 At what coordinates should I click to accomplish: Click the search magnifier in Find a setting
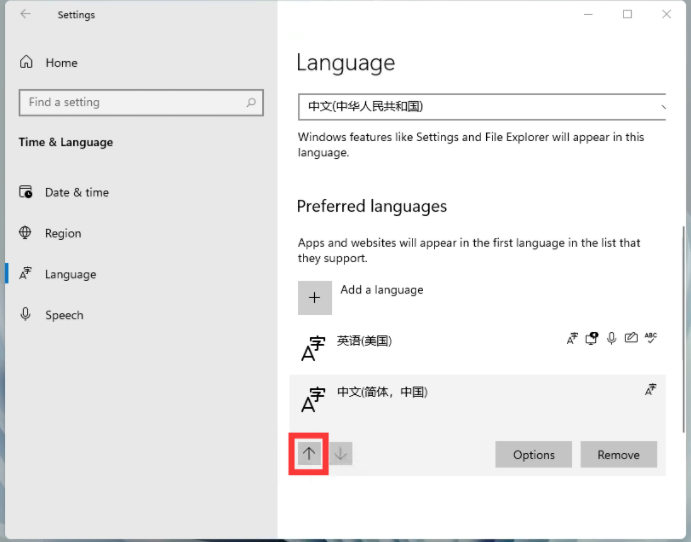[x=251, y=102]
